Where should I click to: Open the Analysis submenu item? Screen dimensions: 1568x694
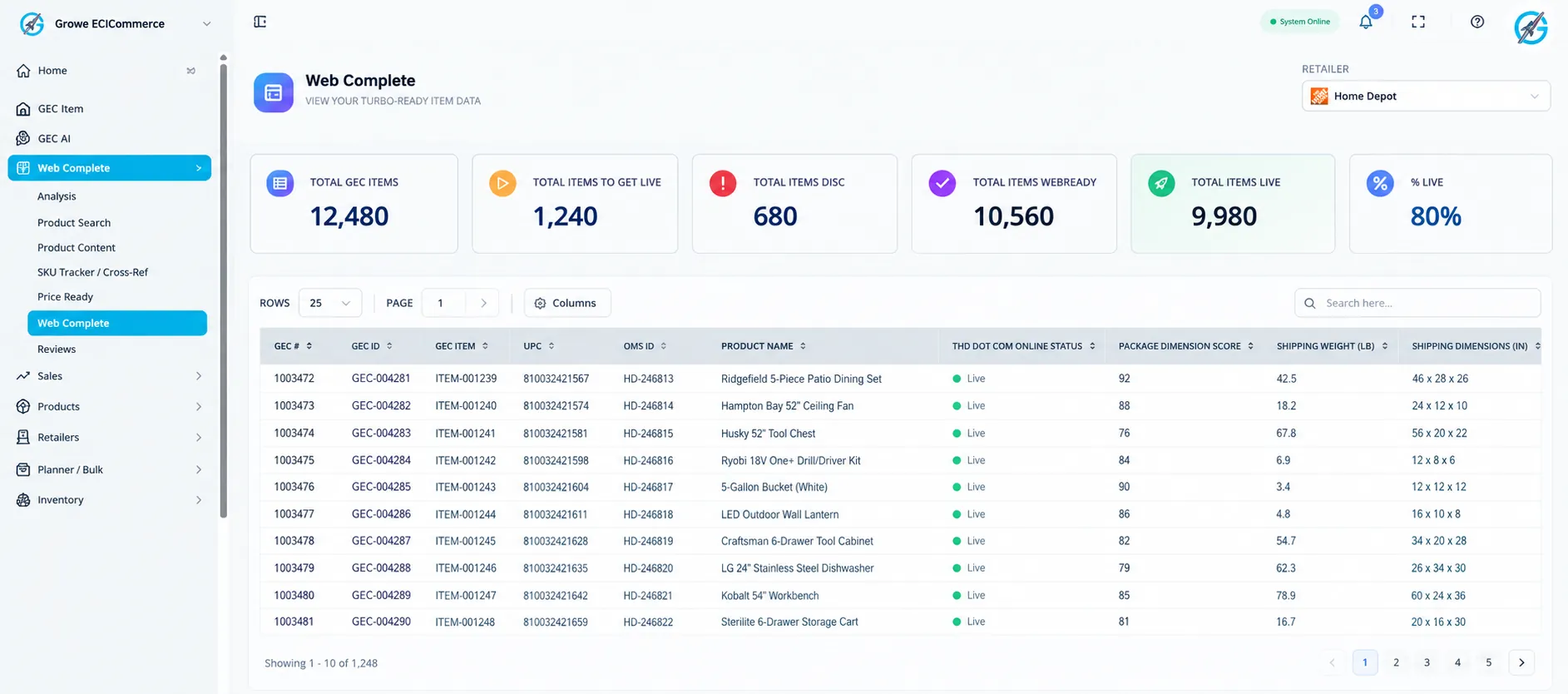click(x=57, y=196)
